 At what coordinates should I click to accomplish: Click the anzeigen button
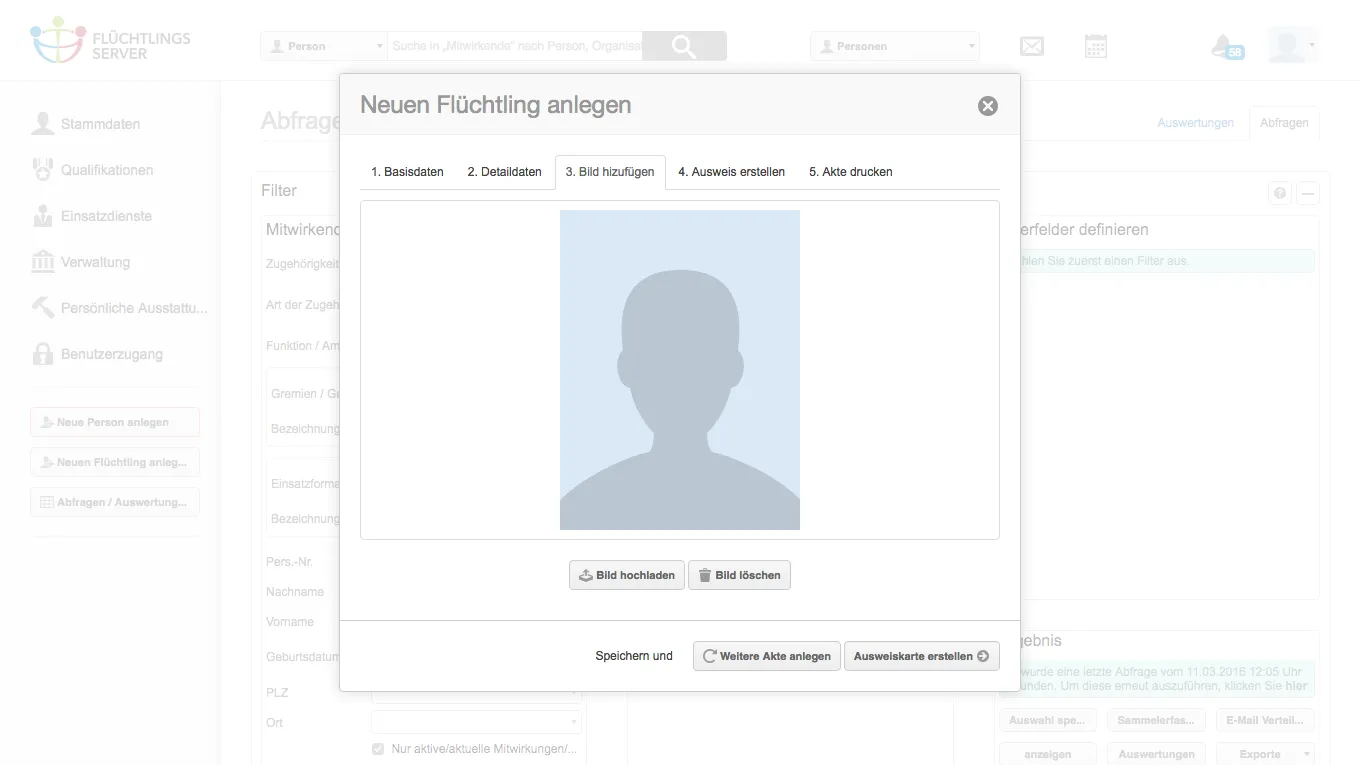tap(1047, 754)
